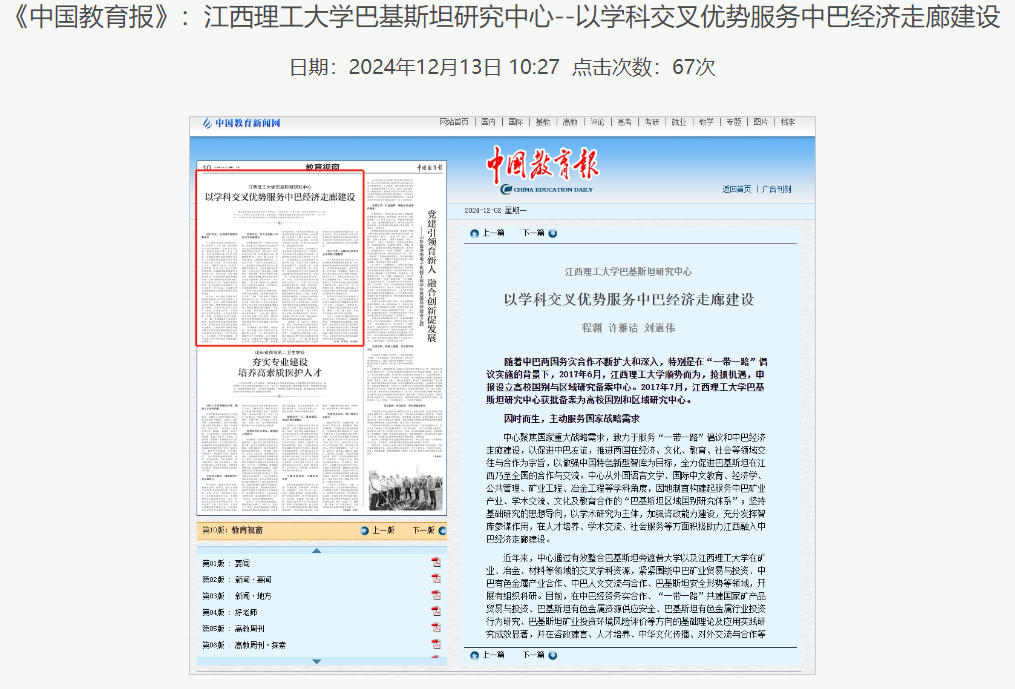
Task: Click the article heading 以学科交叉优势服务中巴经济走廊建设
Action: coord(629,299)
